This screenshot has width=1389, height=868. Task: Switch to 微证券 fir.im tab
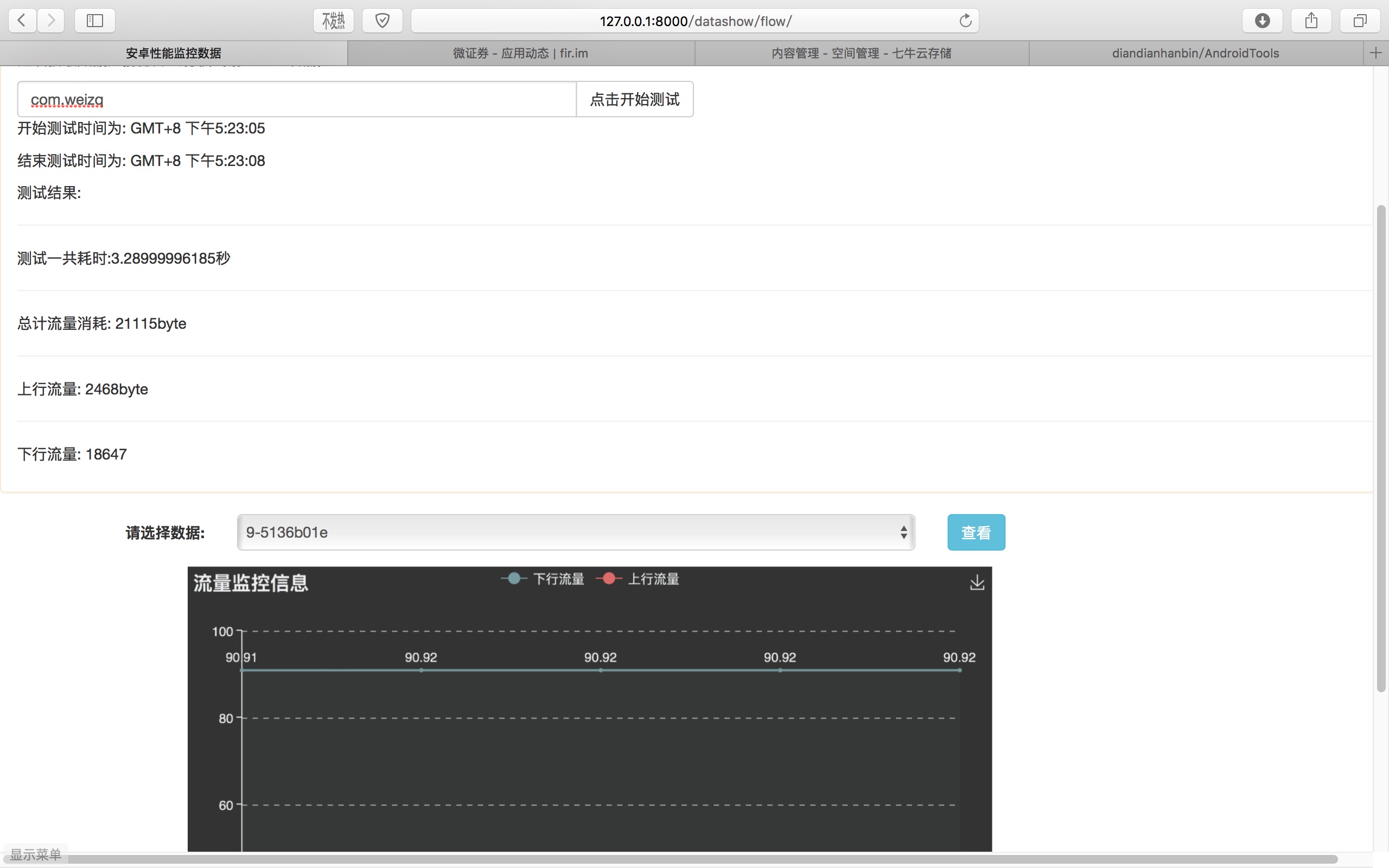(x=520, y=53)
